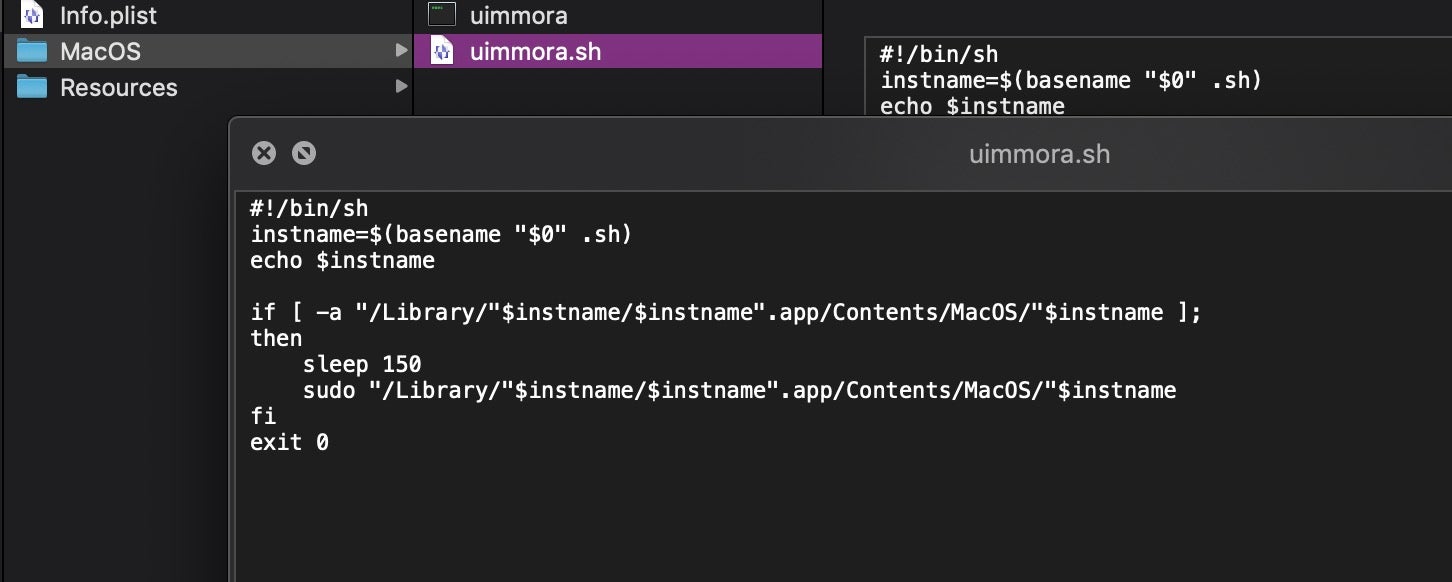Screen dimensions: 1452x582
Task: Click the uimmora.sh Quick Look title
Action: click(1039, 154)
